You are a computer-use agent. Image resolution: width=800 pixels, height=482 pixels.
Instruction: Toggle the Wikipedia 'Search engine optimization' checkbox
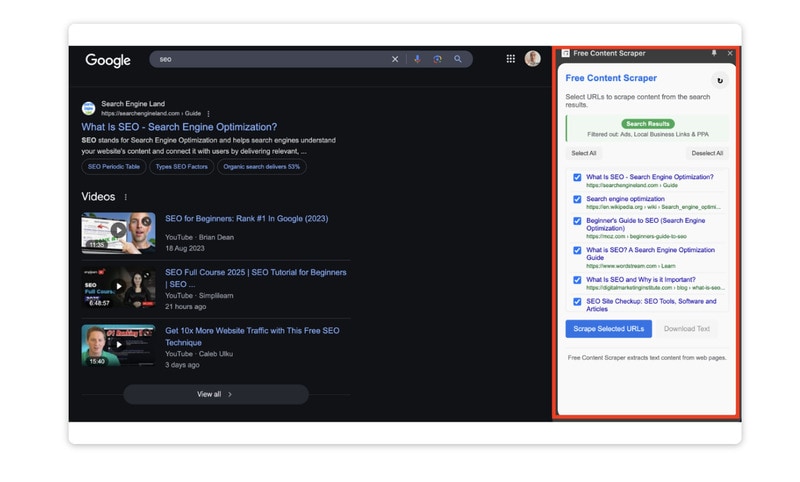[577, 200]
